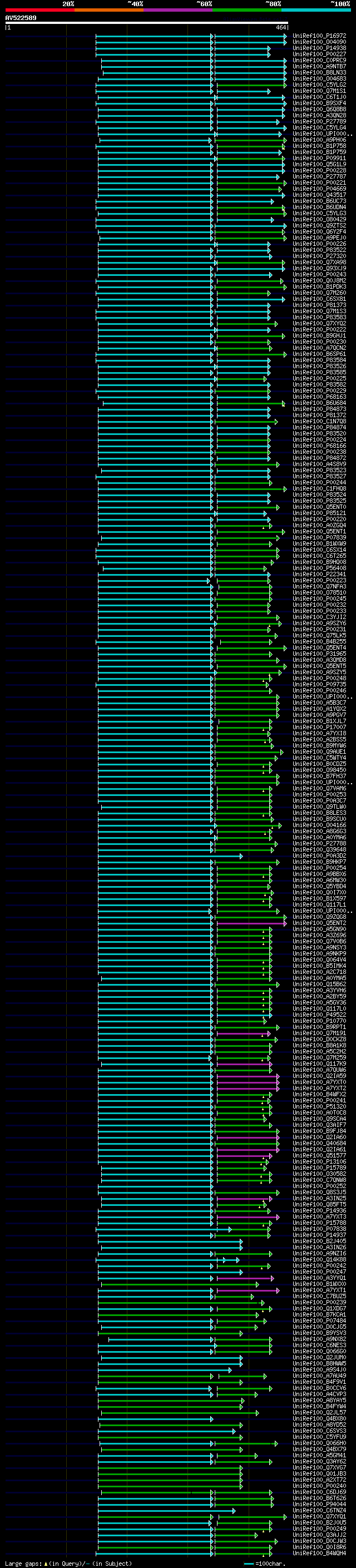Select the UniRef100_P49522 label
356x1568 pixels.
tap(319, 1015)
